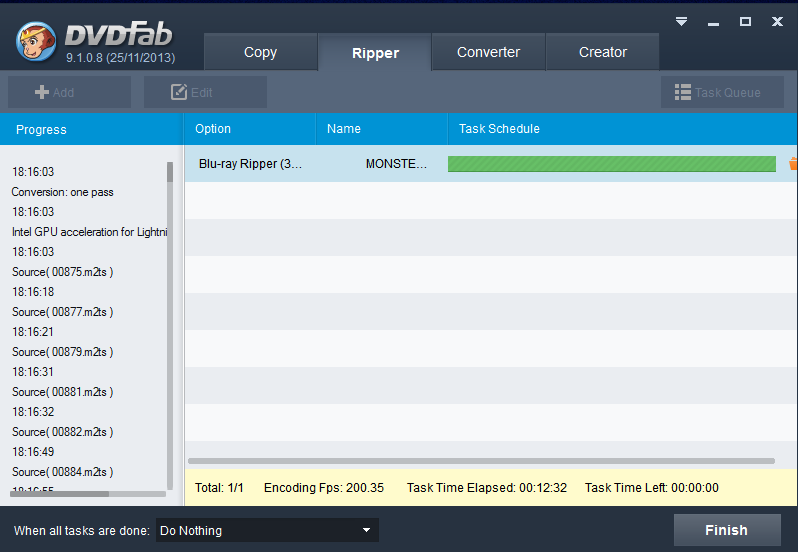Viewport: 798px width, 552px height.
Task: Click the 18:16:31 timestamp
Action: coord(33,372)
